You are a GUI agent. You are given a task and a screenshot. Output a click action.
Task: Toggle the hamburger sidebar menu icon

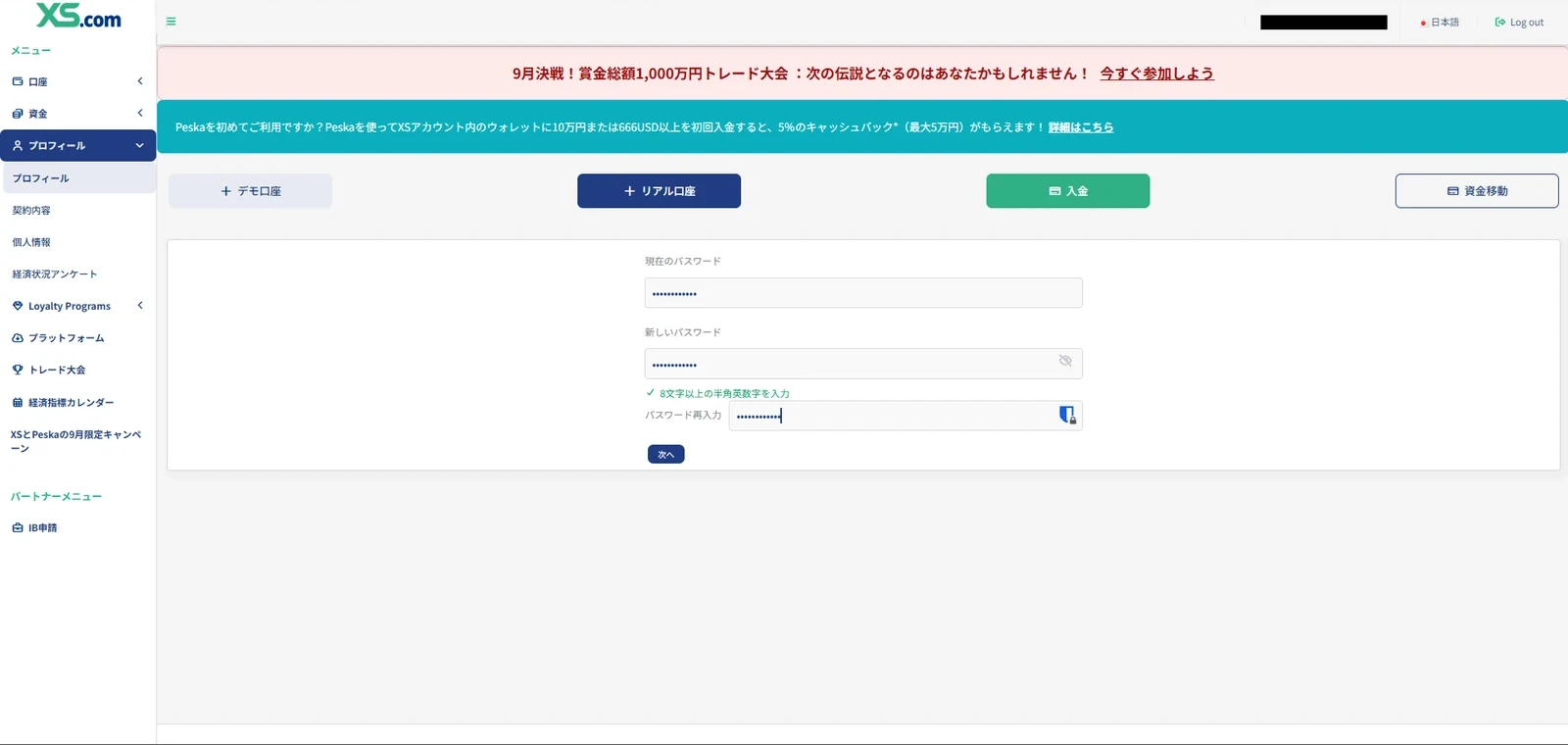click(x=171, y=22)
